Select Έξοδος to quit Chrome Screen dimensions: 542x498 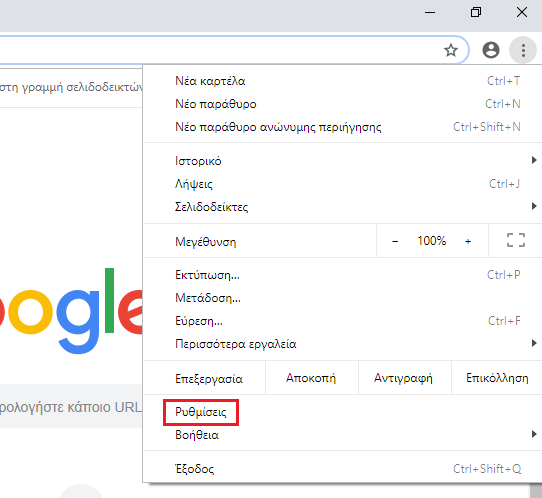coord(343,469)
